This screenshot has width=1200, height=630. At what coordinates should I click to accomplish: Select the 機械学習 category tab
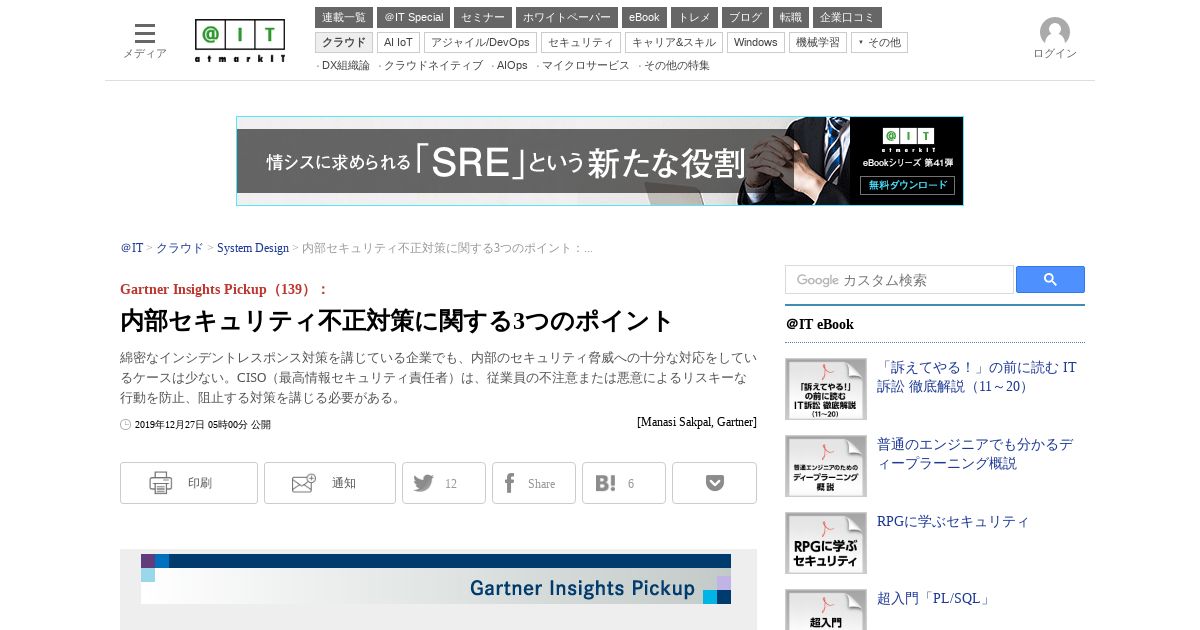point(818,42)
